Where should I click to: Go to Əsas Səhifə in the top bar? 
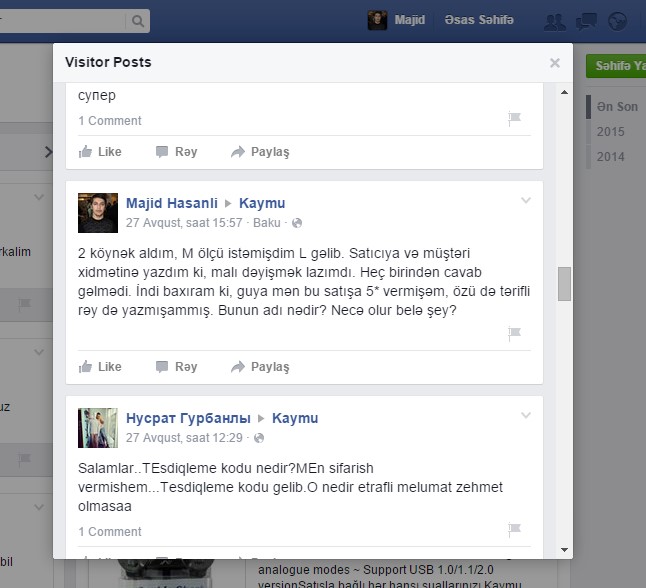coord(479,20)
